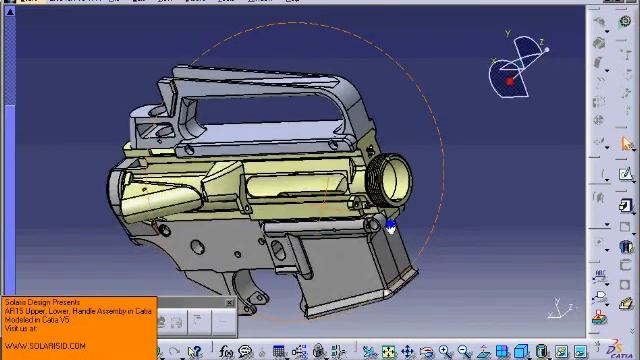Click the catalog browser book icon
The image size is (640, 360).
(x=625, y=304)
